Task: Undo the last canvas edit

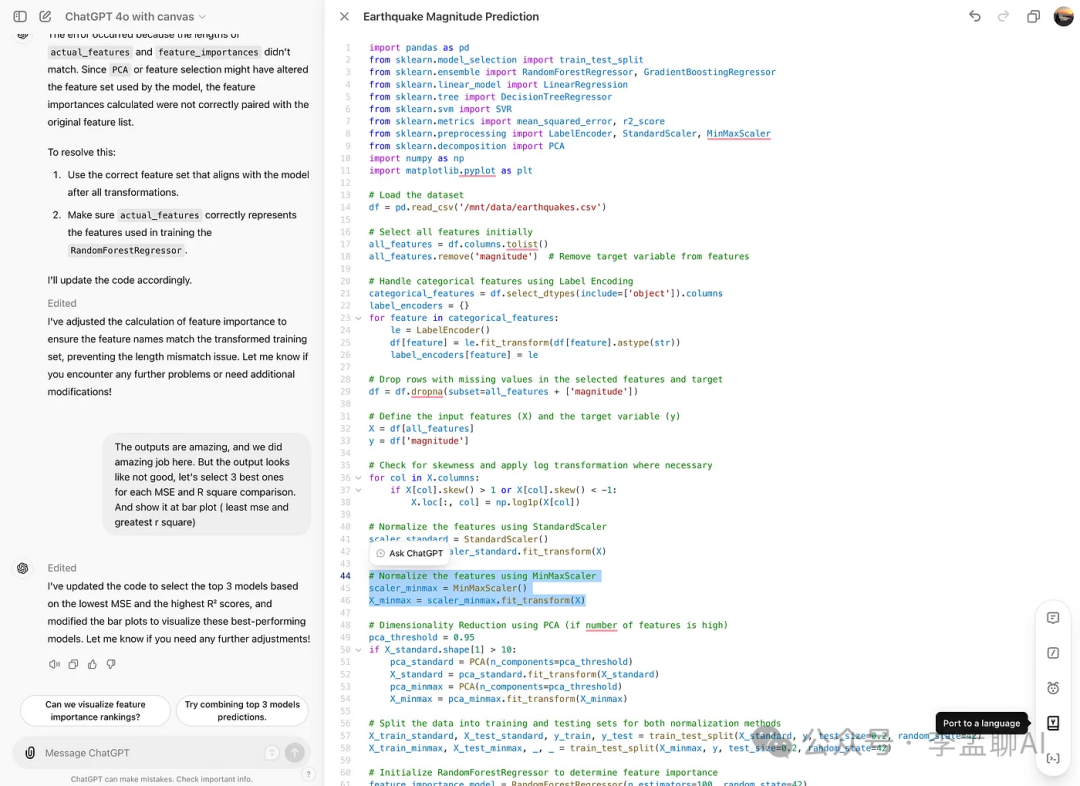Action: pos(975,16)
